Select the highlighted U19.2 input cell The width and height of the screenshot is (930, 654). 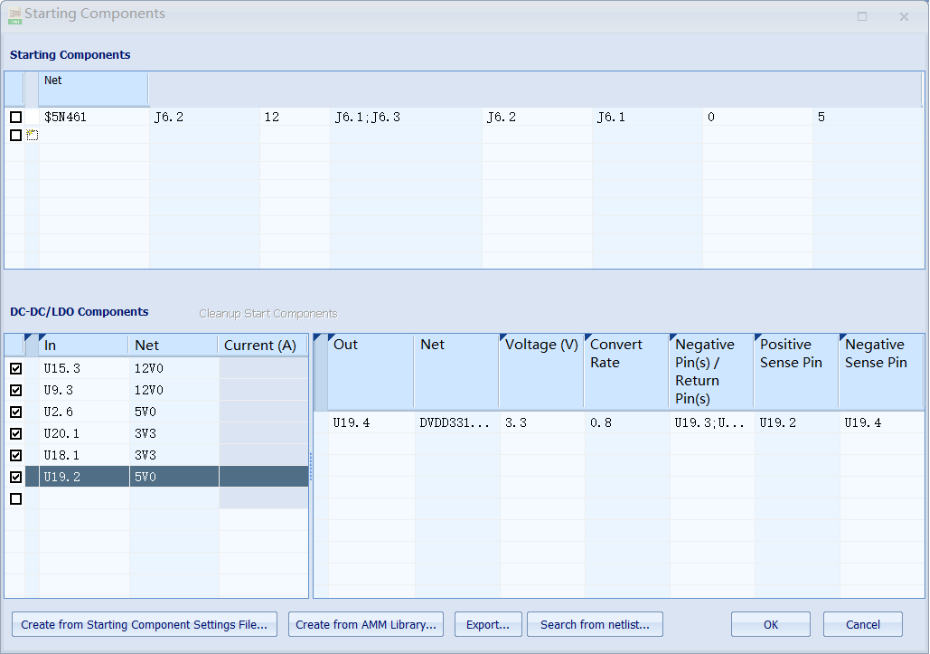click(84, 477)
